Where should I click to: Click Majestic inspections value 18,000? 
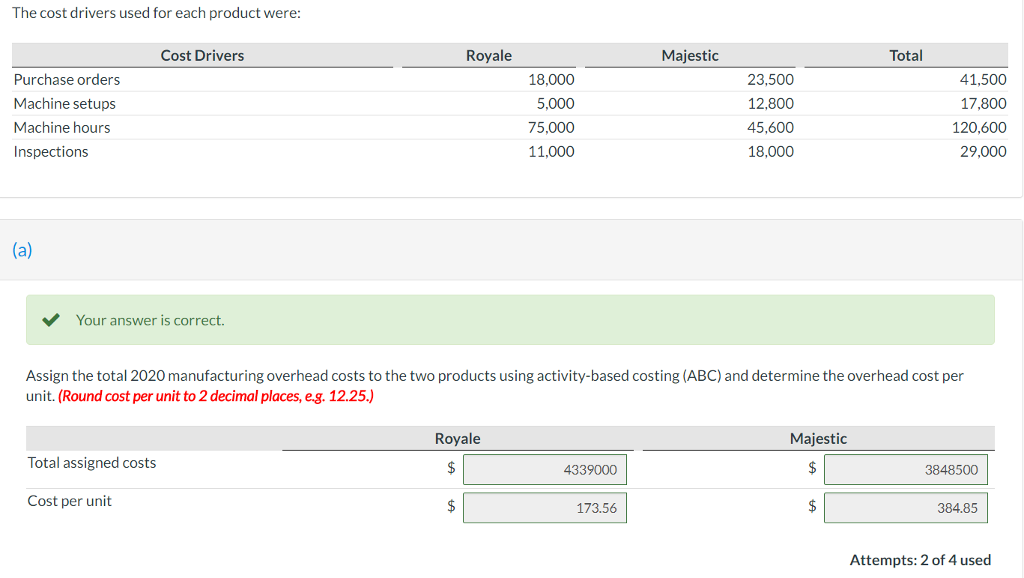771,152
